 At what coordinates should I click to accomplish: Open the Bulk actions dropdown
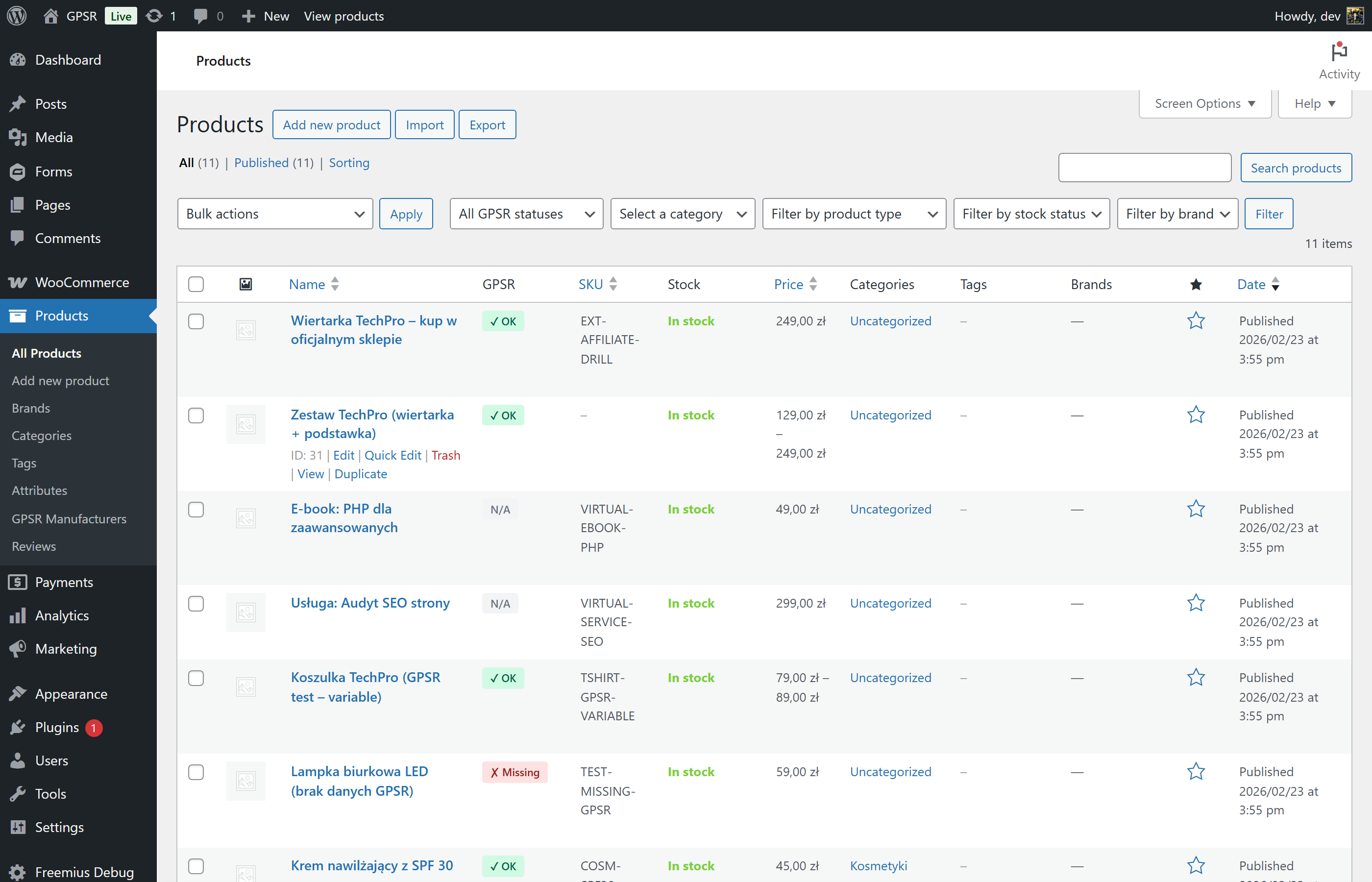tap(275, 213)
